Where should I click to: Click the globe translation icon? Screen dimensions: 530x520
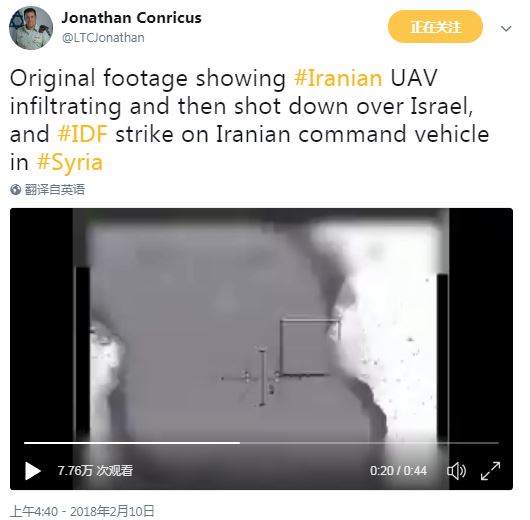pyautogui.click(x=15, y=190)
